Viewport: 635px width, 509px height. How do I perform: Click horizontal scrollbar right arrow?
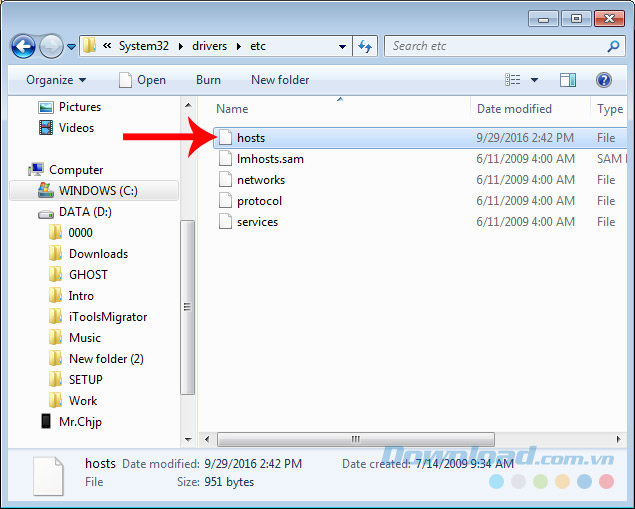[x=618, y=439]
